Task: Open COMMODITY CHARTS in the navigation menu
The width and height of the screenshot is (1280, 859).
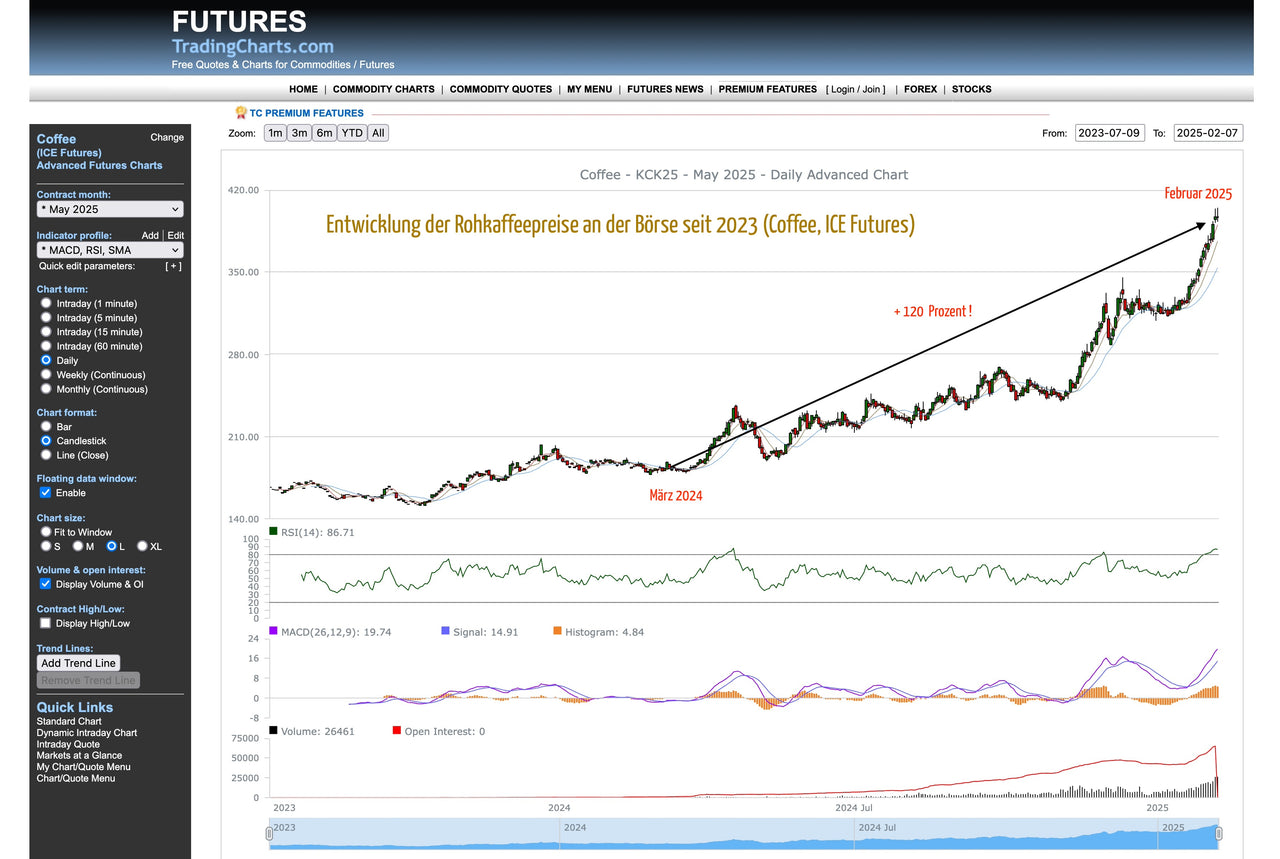Action: [383, 89]
